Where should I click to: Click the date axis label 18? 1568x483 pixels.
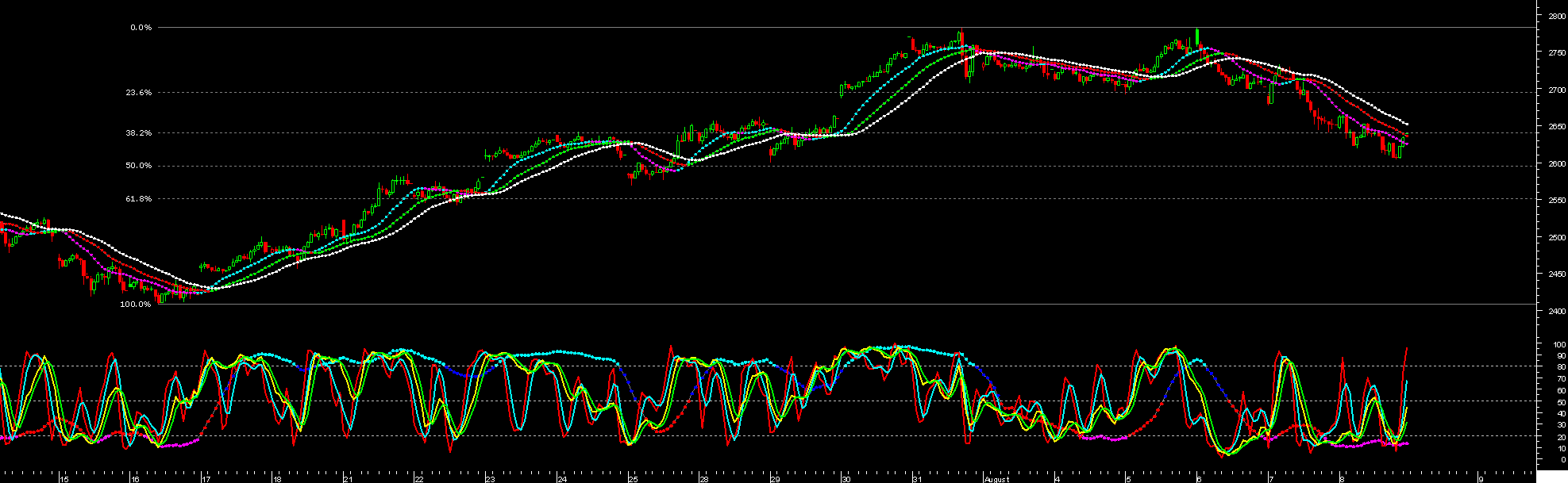tap(277, 479)
